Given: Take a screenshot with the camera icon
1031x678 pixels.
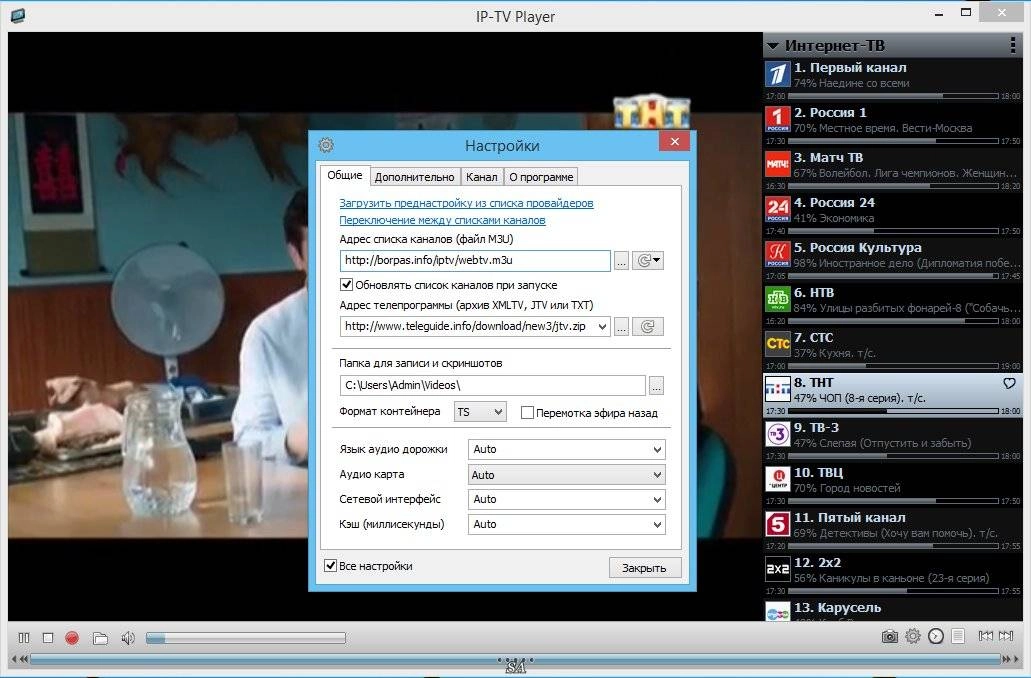Looking at the screenshot, I should [x=890, y=636].
